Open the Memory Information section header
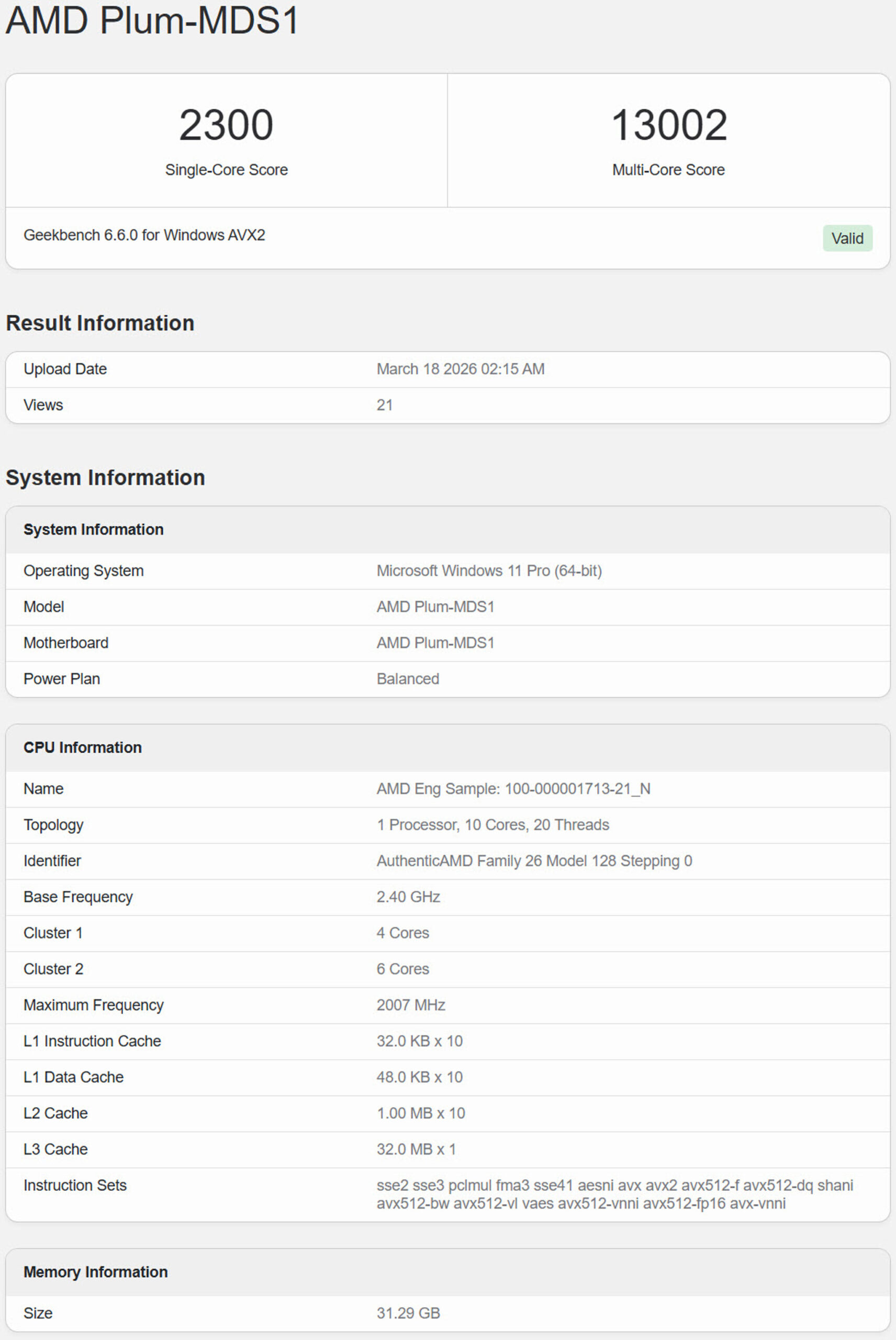This screenshot has width=896, height=1340. point(95,1272)
